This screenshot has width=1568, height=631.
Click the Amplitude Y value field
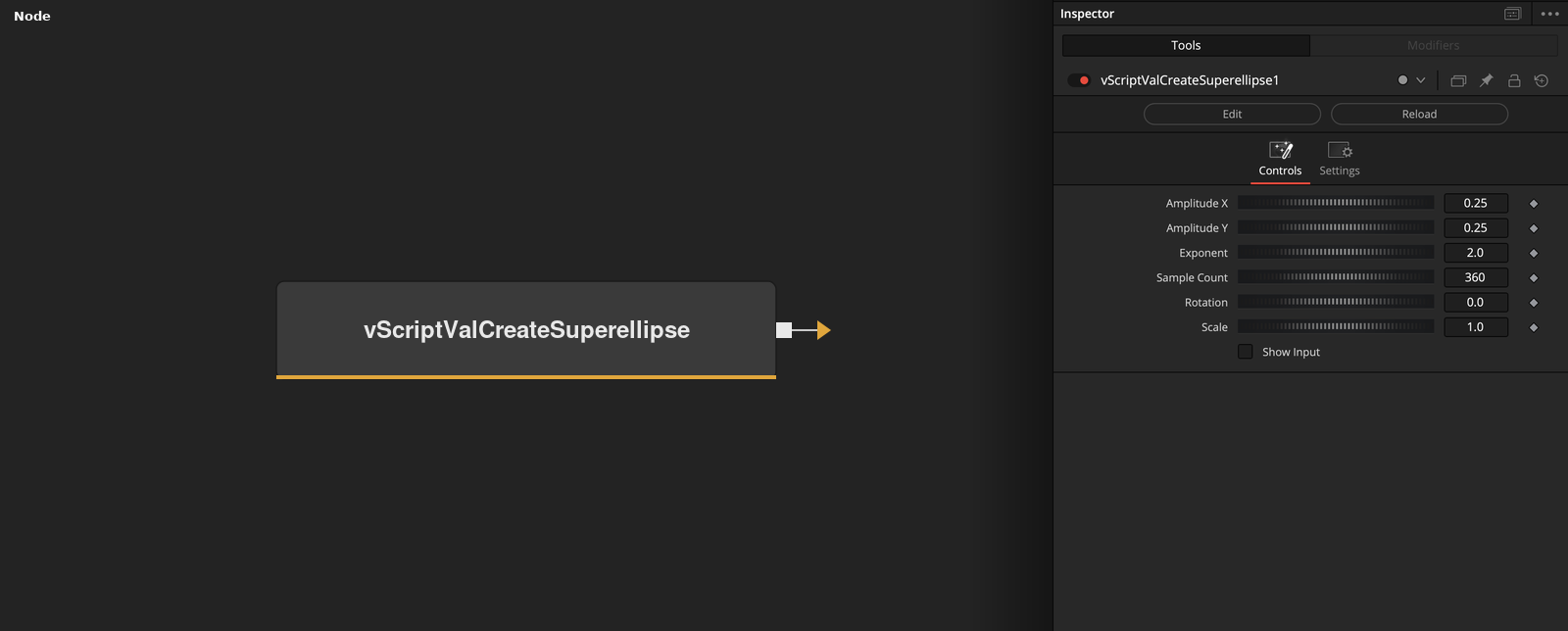click(1476, 227)
